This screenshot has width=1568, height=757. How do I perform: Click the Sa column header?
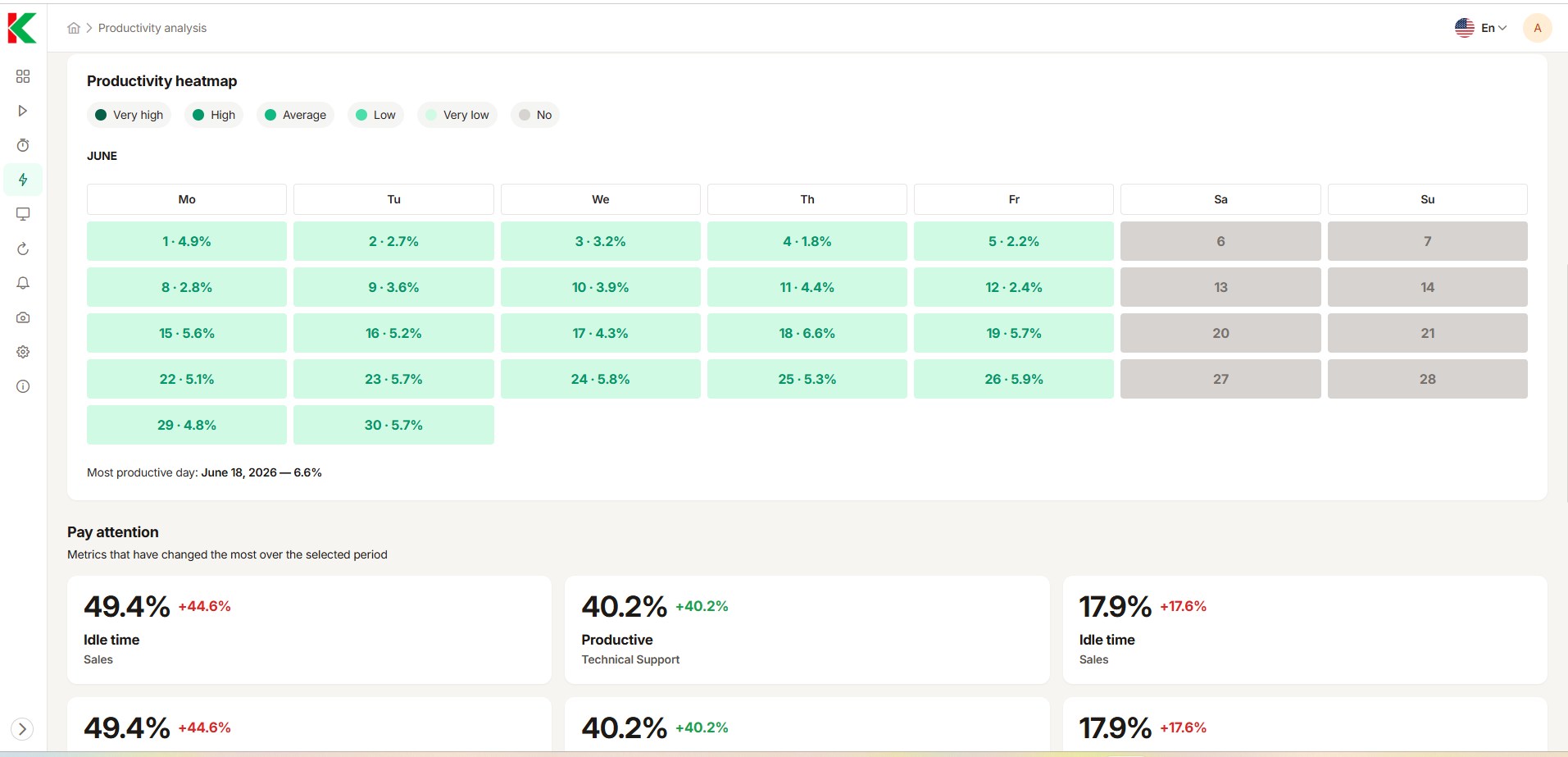tap(1220, 199)
